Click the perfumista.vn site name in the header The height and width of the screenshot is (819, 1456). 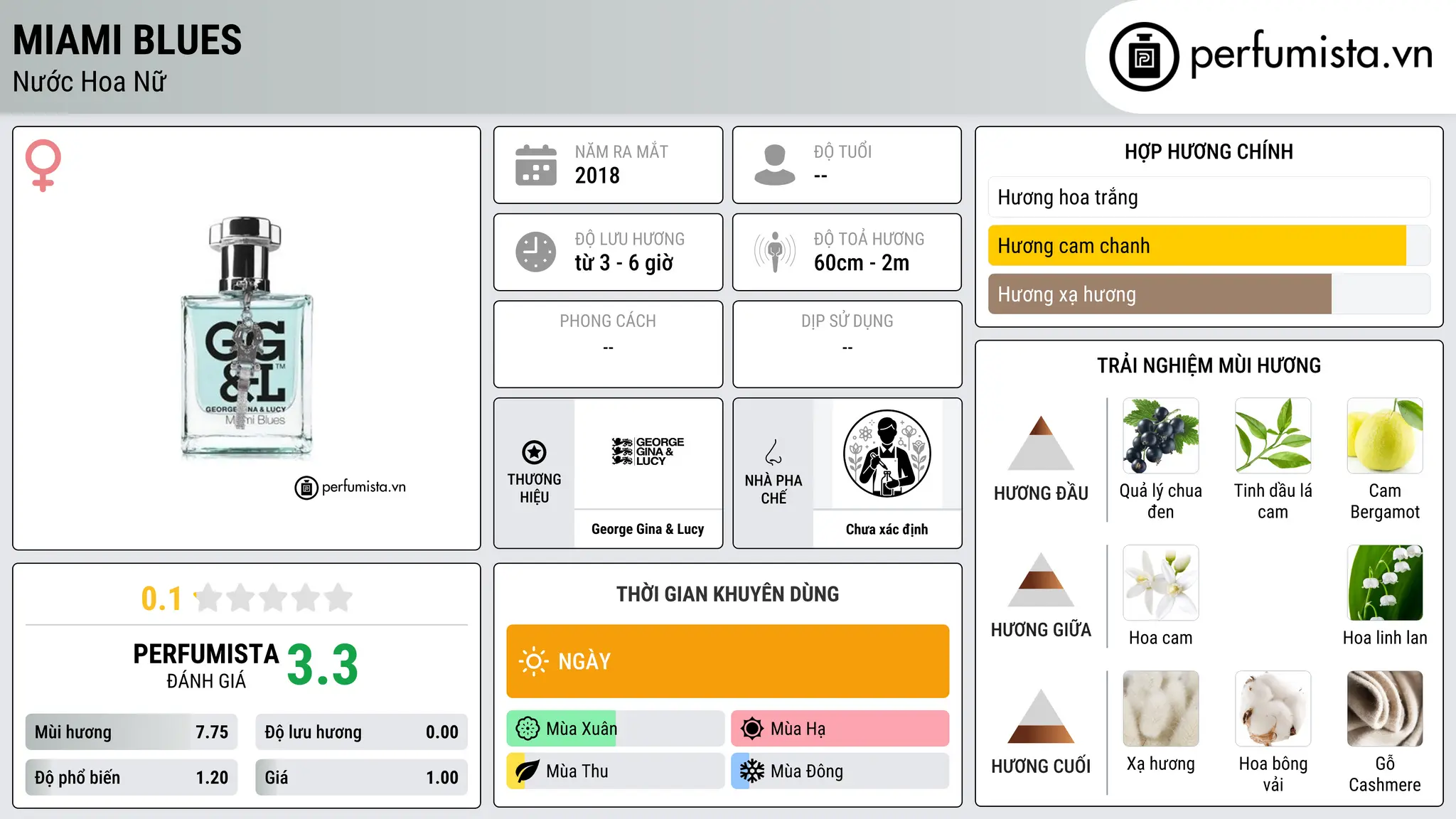click(x=1311, y=54)
